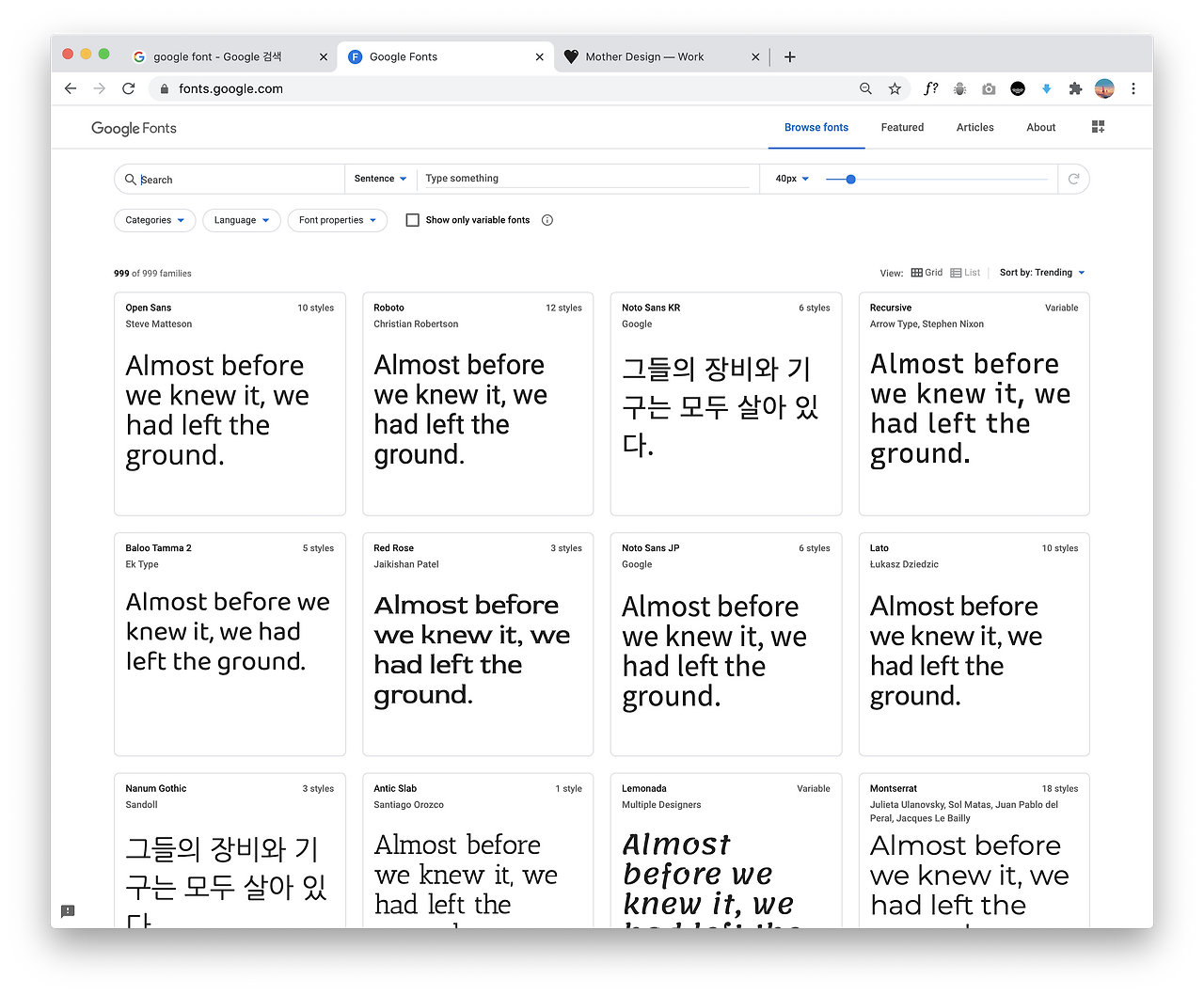The width and height of the screenshot is (1204, 995).
Task: Close the Mother Design — Work tab
Action: [755, 56]
